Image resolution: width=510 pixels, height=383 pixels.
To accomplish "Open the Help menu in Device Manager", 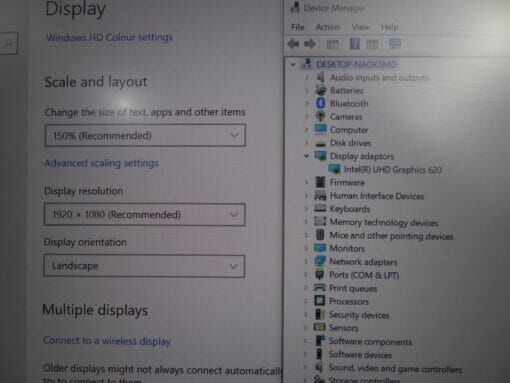I will pyautogui.click(x=390, y=27).
